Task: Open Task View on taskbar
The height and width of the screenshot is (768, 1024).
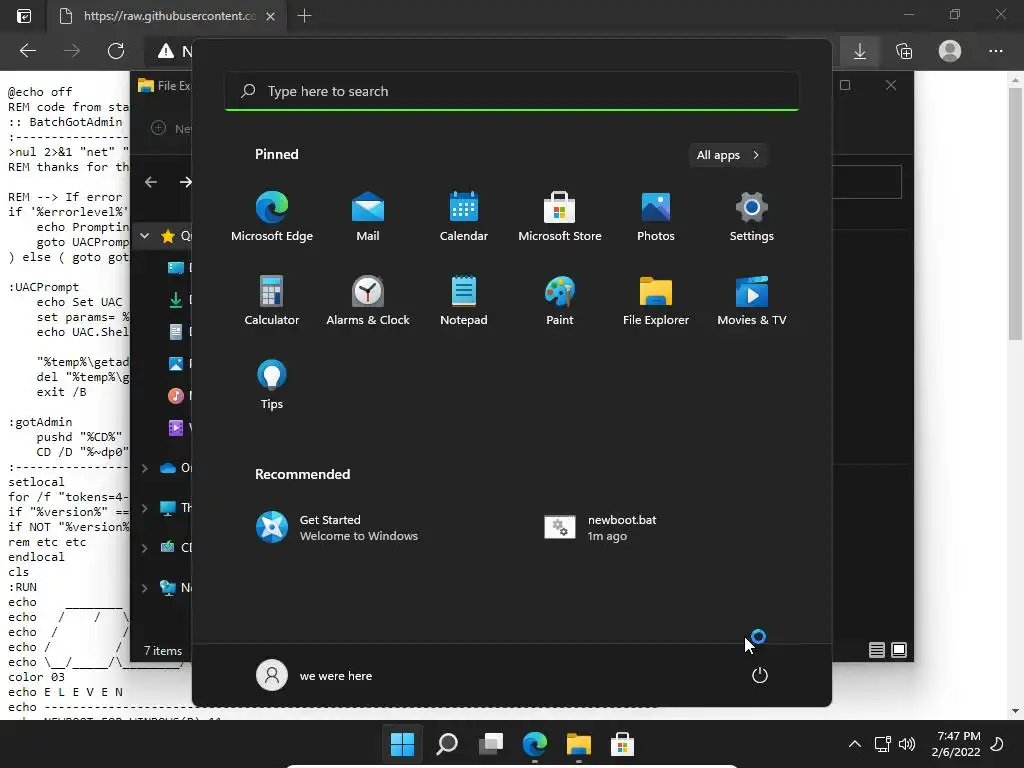Action: tap(491, 744)
